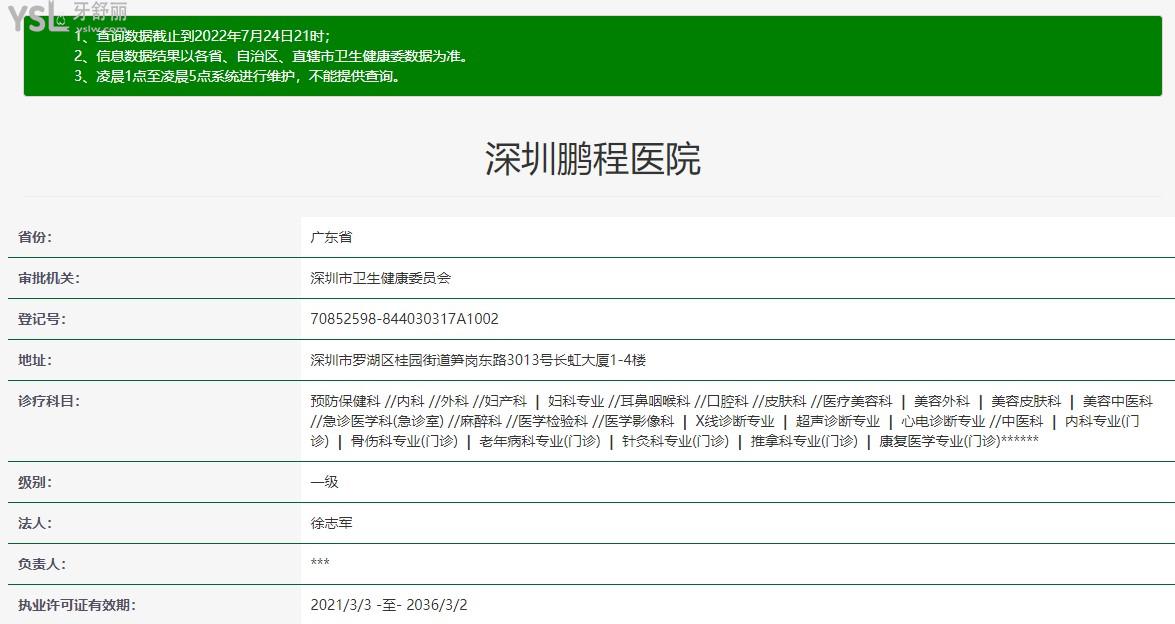Viewport: 1175px width, 624px height.
Task: Click the 推拿科专业(门诊) entry
Action: 804,442
